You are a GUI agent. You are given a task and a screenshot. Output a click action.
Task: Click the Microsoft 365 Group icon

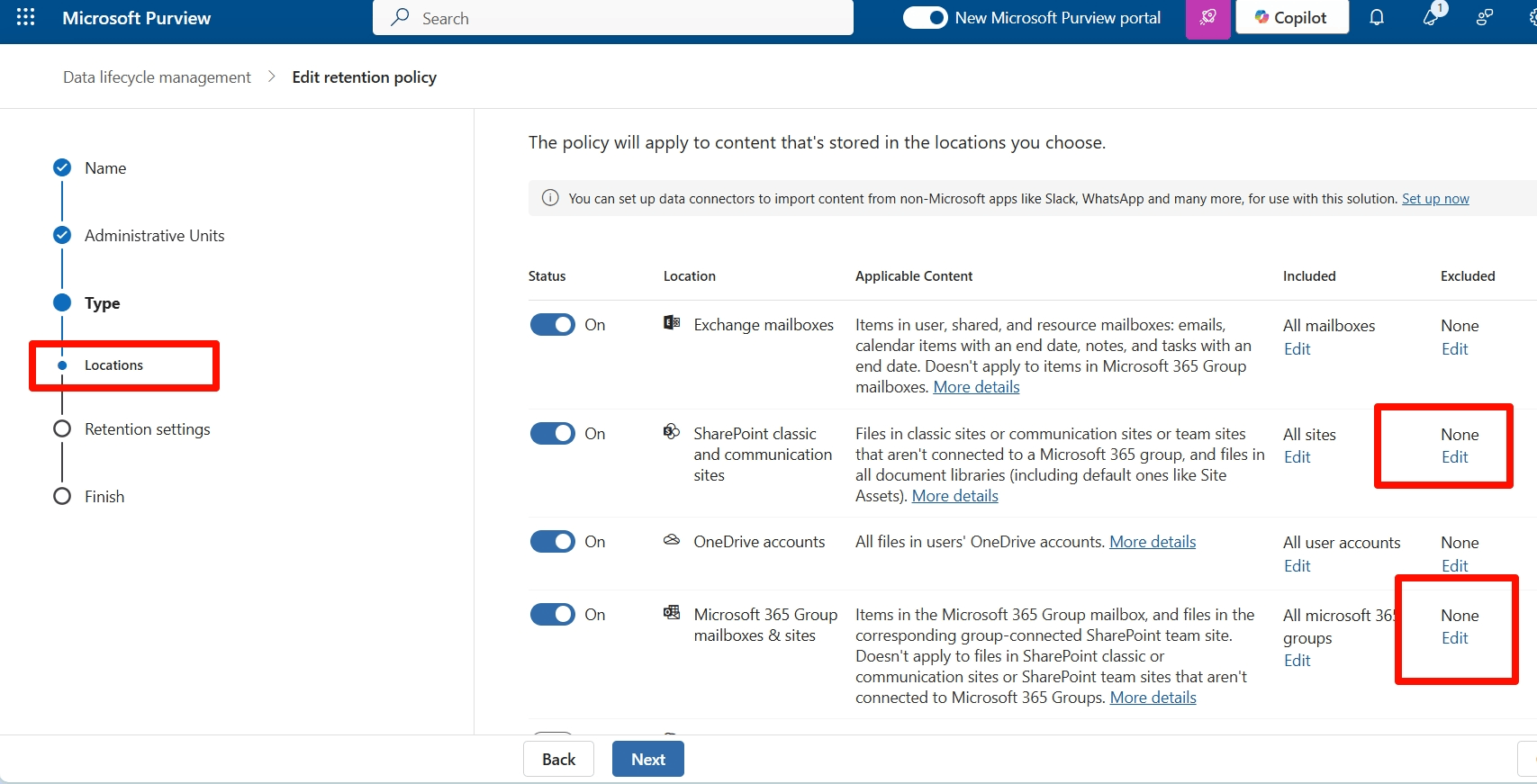click(x=672, y=613)
